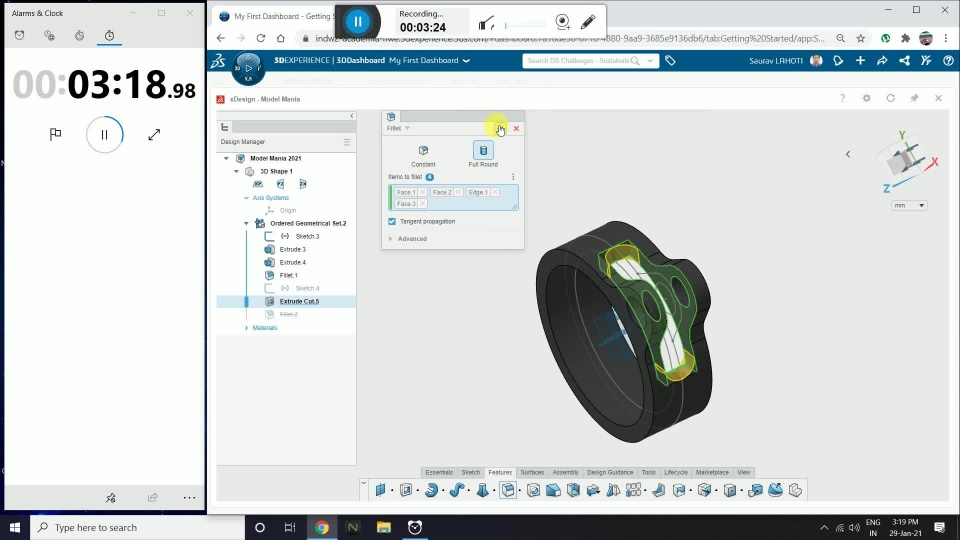Viewport: 960px width, 540px height.
Task: Toggle the Tangent propagation checkbox
Action: coord(392,222)
